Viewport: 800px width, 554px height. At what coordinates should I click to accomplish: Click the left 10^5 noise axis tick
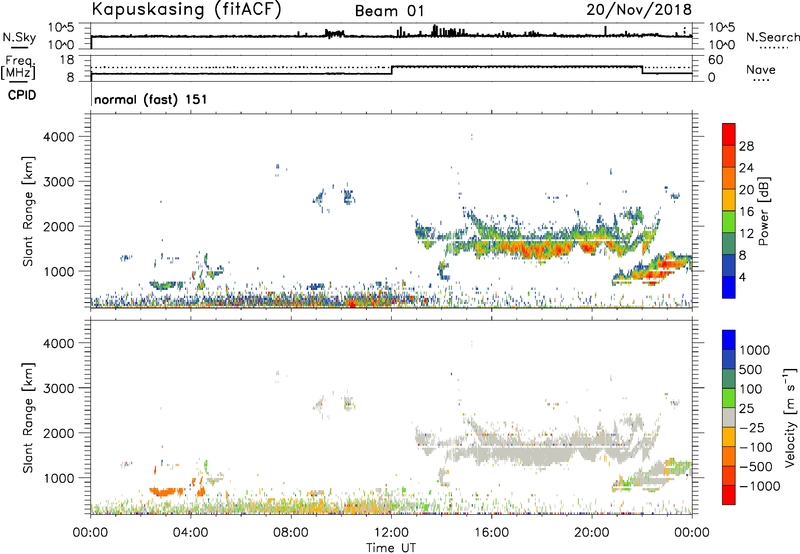pos(61,27)
